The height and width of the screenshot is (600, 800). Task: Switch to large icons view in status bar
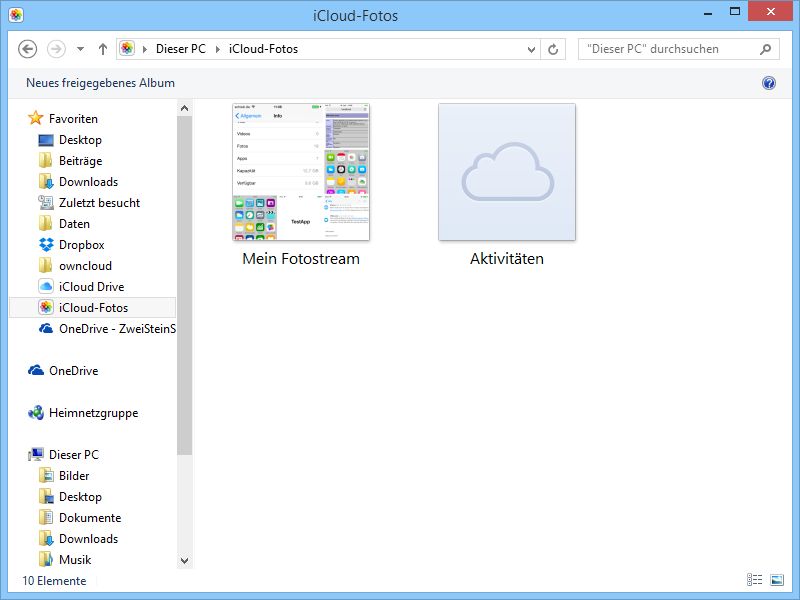tap(777, 579)
